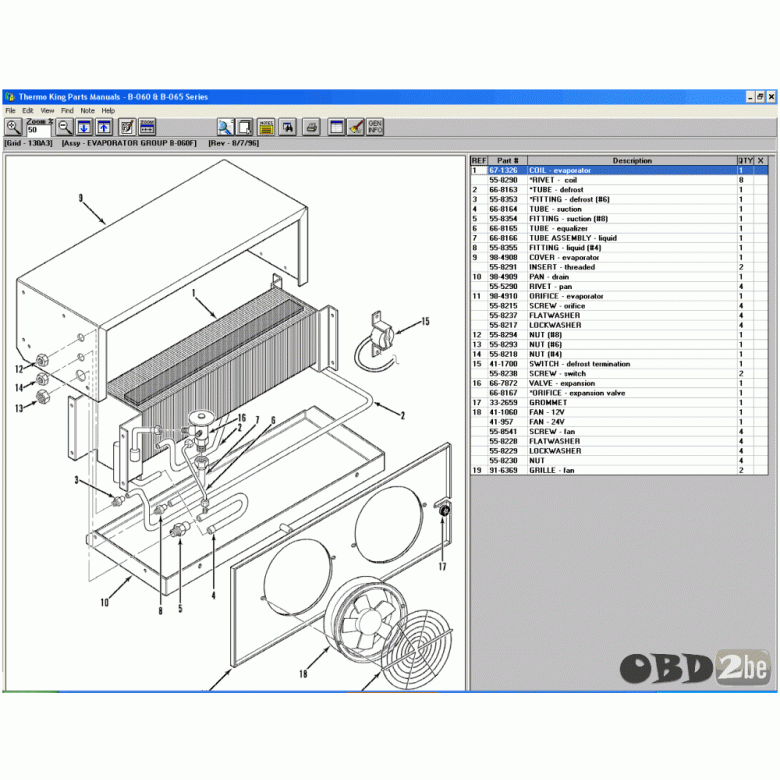The height and width of the screenshot is (780, 780).
Task: Click the GEN INFO toolbar button
Action: click(375, 127)
